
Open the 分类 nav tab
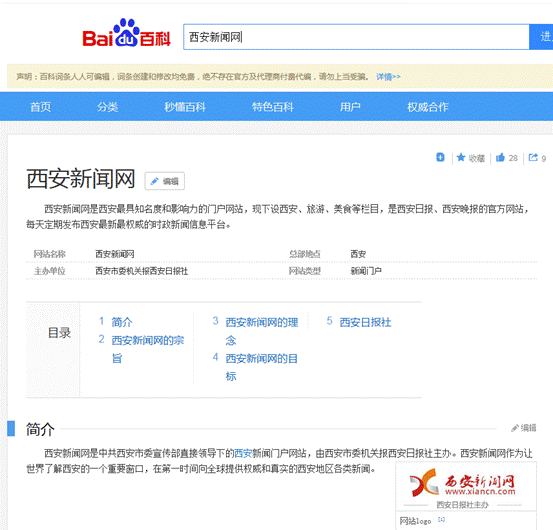108,106
